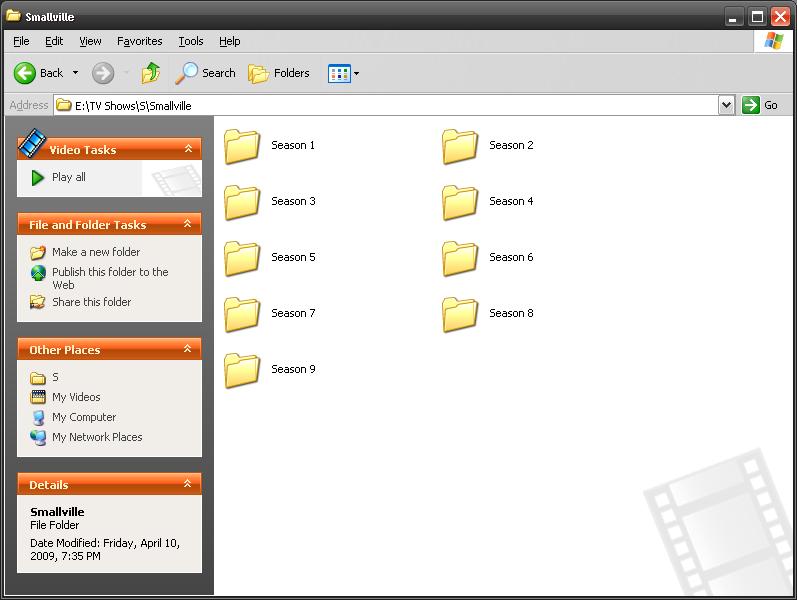Collapse the Video Tasks panel
Image resolution: width=797 pixels, height=600 pixels.
[x=188, y=148]
